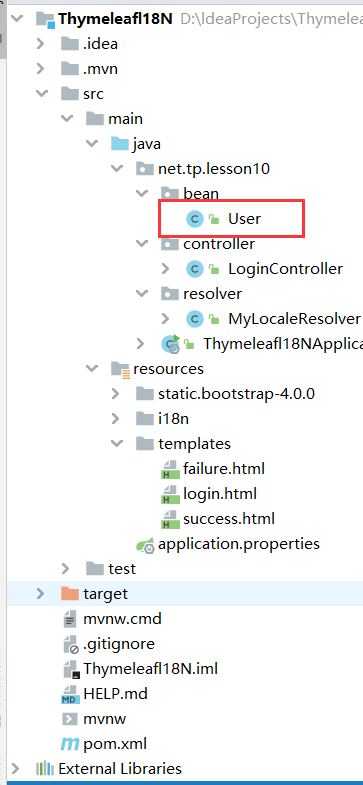Collapse the bean package arrow
The image size is (363, 785).
[142, 193]
